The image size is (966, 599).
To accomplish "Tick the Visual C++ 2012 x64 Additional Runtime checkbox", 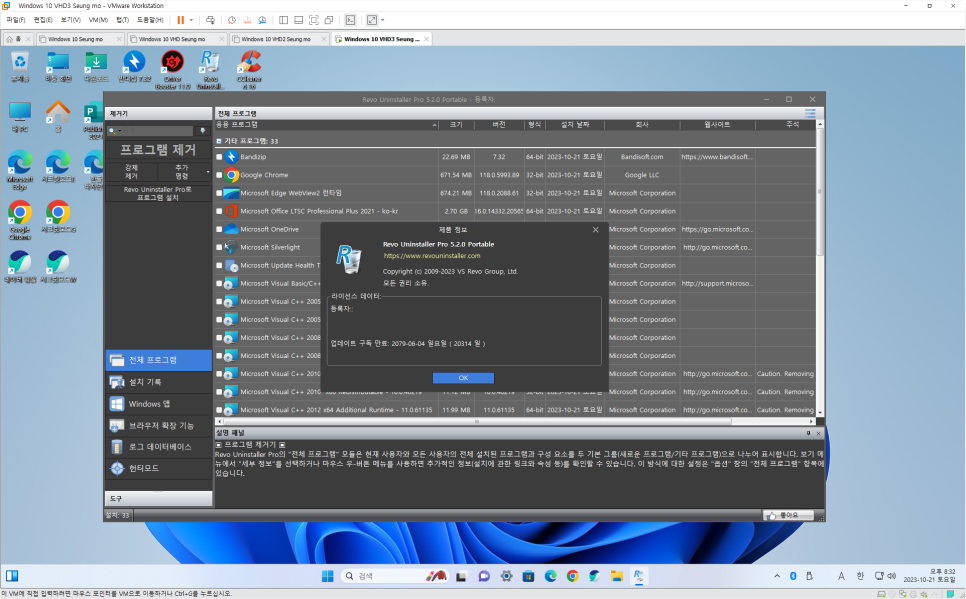I will 219,409.
